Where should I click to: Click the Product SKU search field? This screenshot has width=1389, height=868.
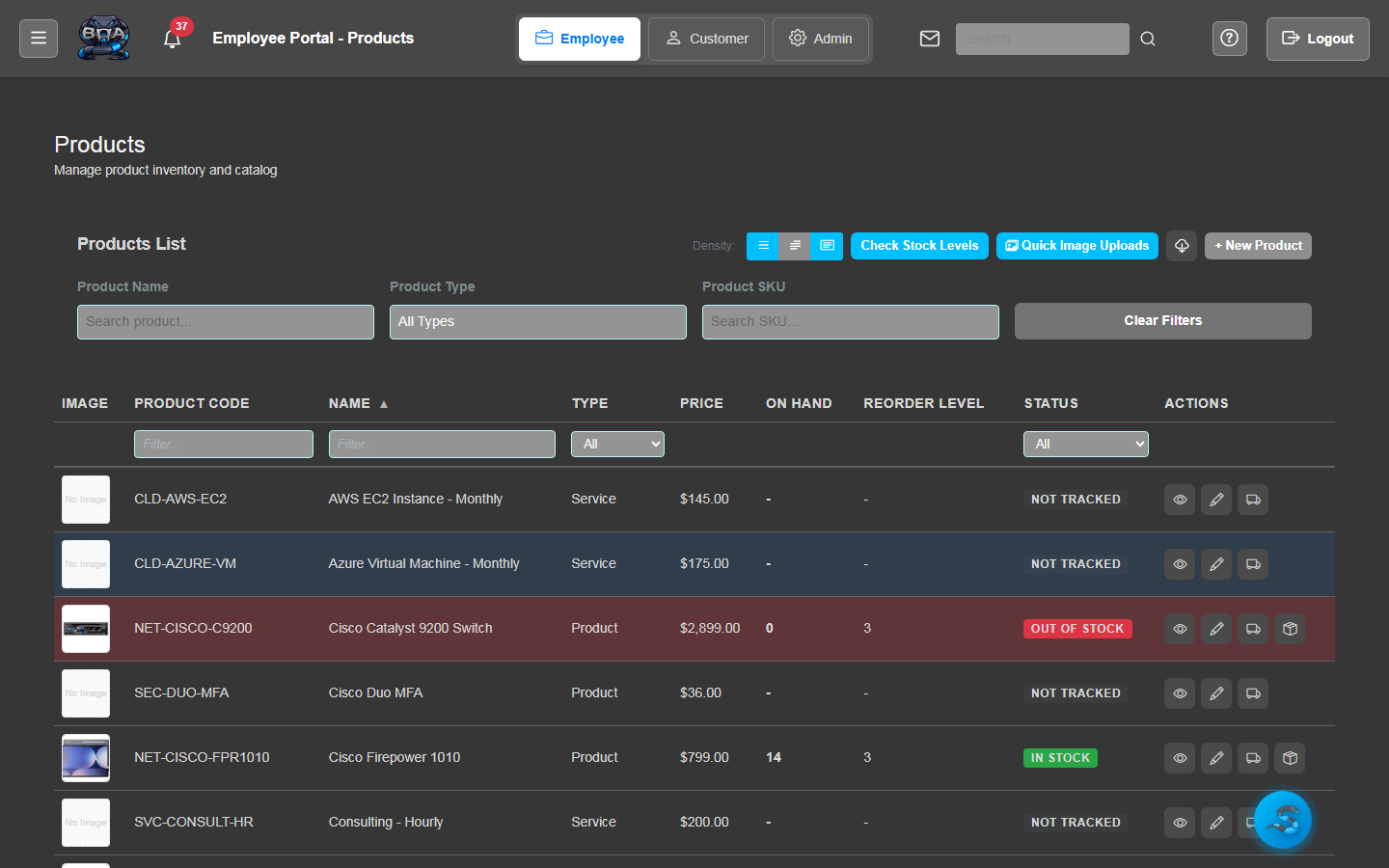pos(850,321)
